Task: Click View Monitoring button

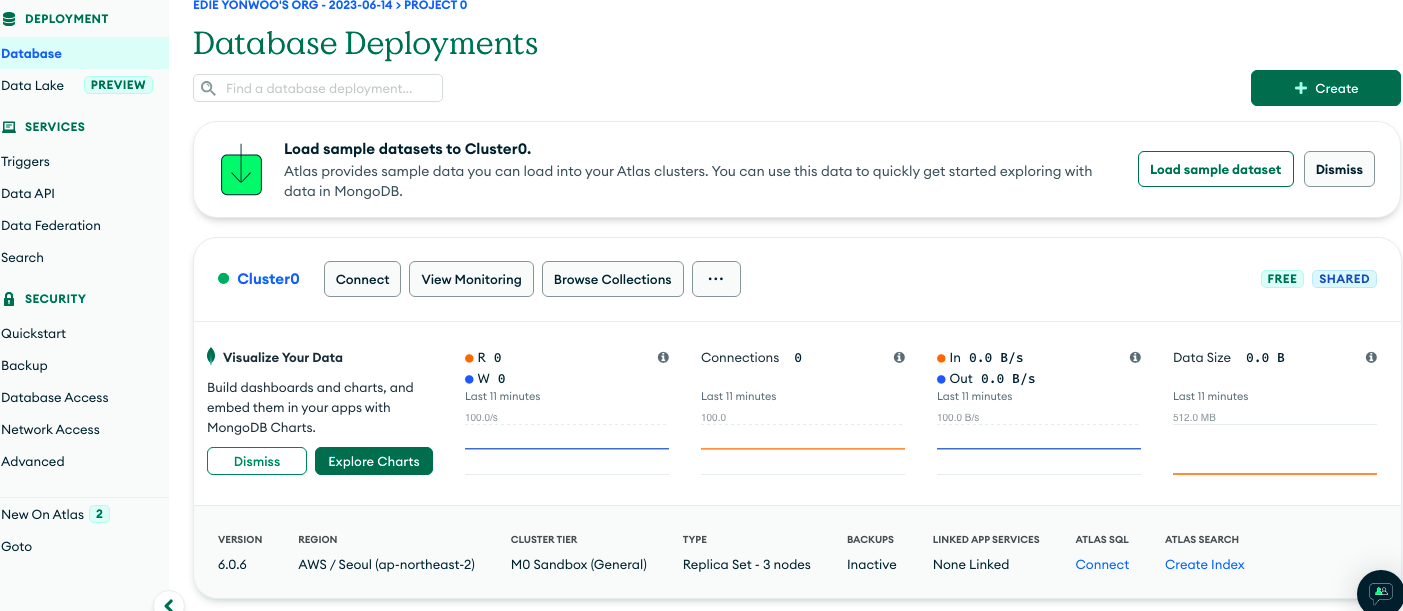Action: point(472,279)
